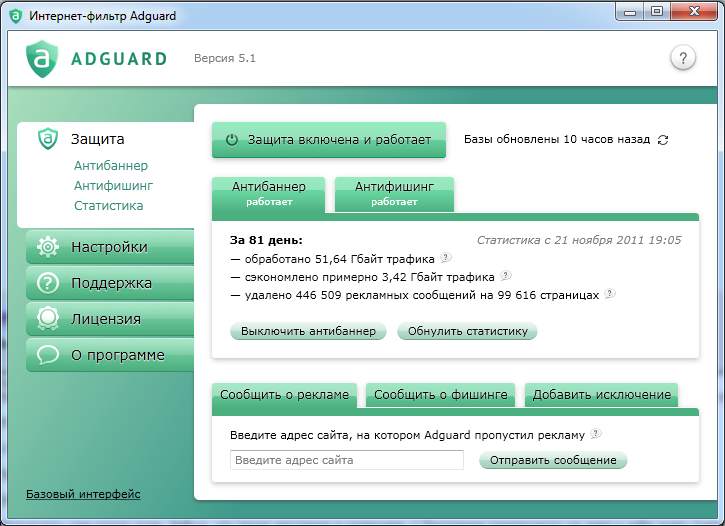Click the gear icon beside Настройки
Viewport: 725px width, 526px height.
[x=48, y=247]
